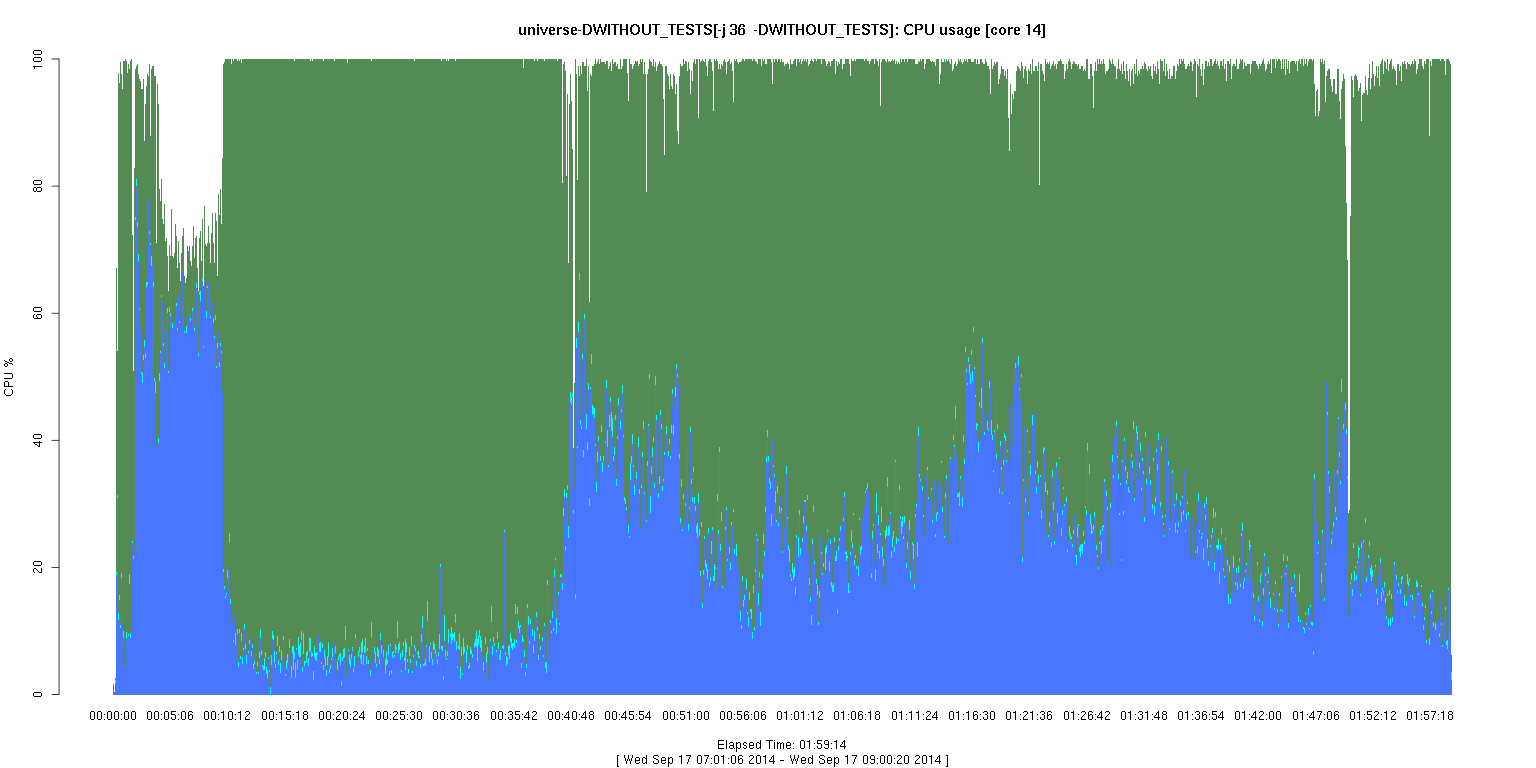Image resolution: width=1536 pixels, height=768 pixels.
Task: Click the 00:40:48 time label
Action: 571,716
